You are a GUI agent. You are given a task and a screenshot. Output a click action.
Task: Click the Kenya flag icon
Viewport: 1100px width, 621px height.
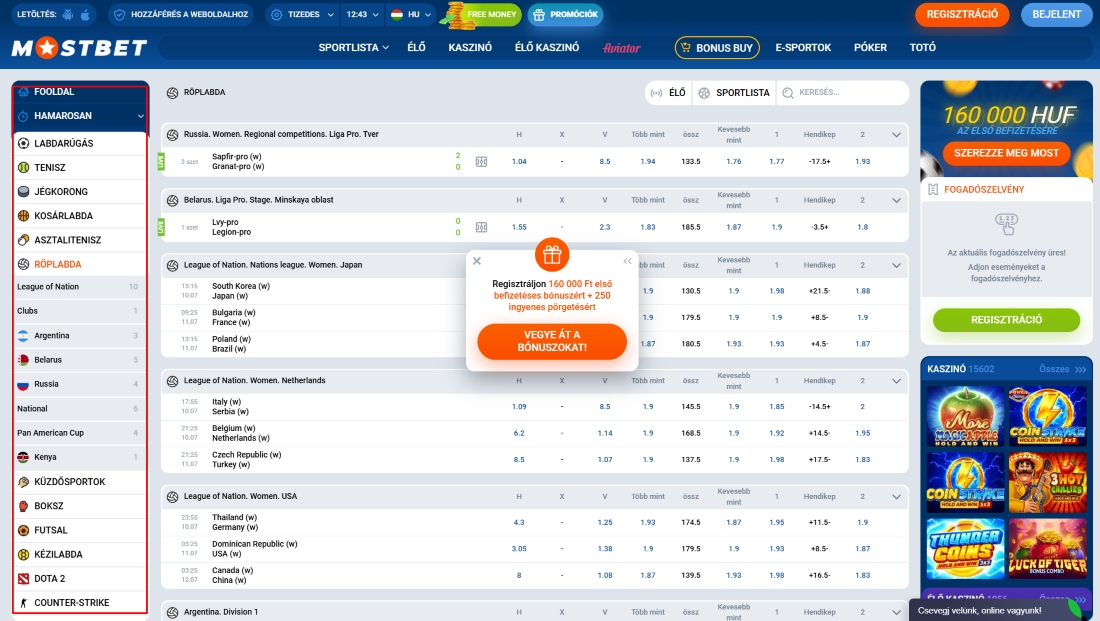point(23,458)
